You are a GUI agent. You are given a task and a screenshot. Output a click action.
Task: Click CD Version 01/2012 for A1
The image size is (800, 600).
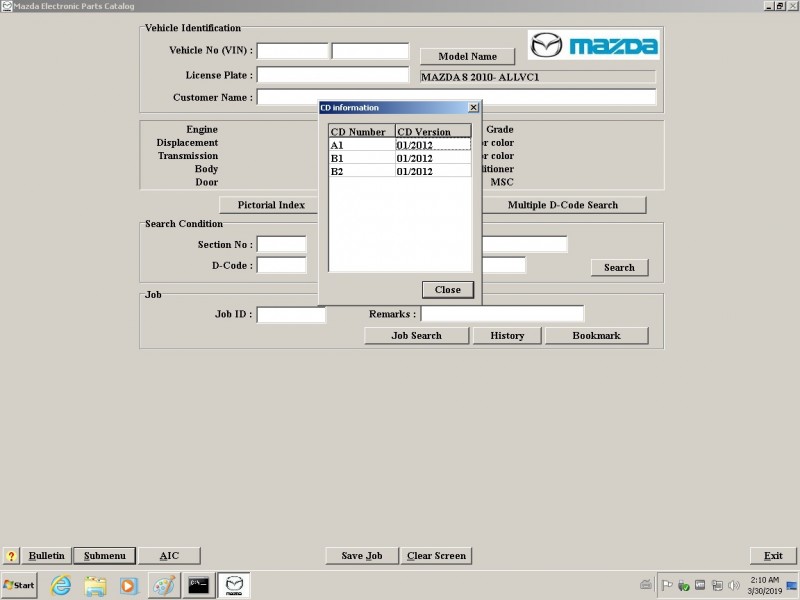[x=433, y=145]
